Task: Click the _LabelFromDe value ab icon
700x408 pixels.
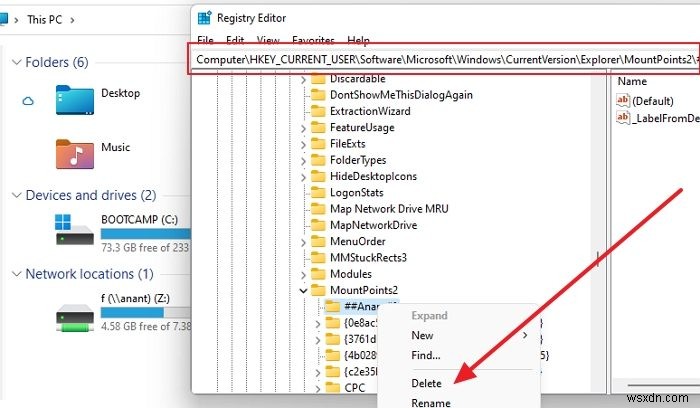Action: point(623,118)
